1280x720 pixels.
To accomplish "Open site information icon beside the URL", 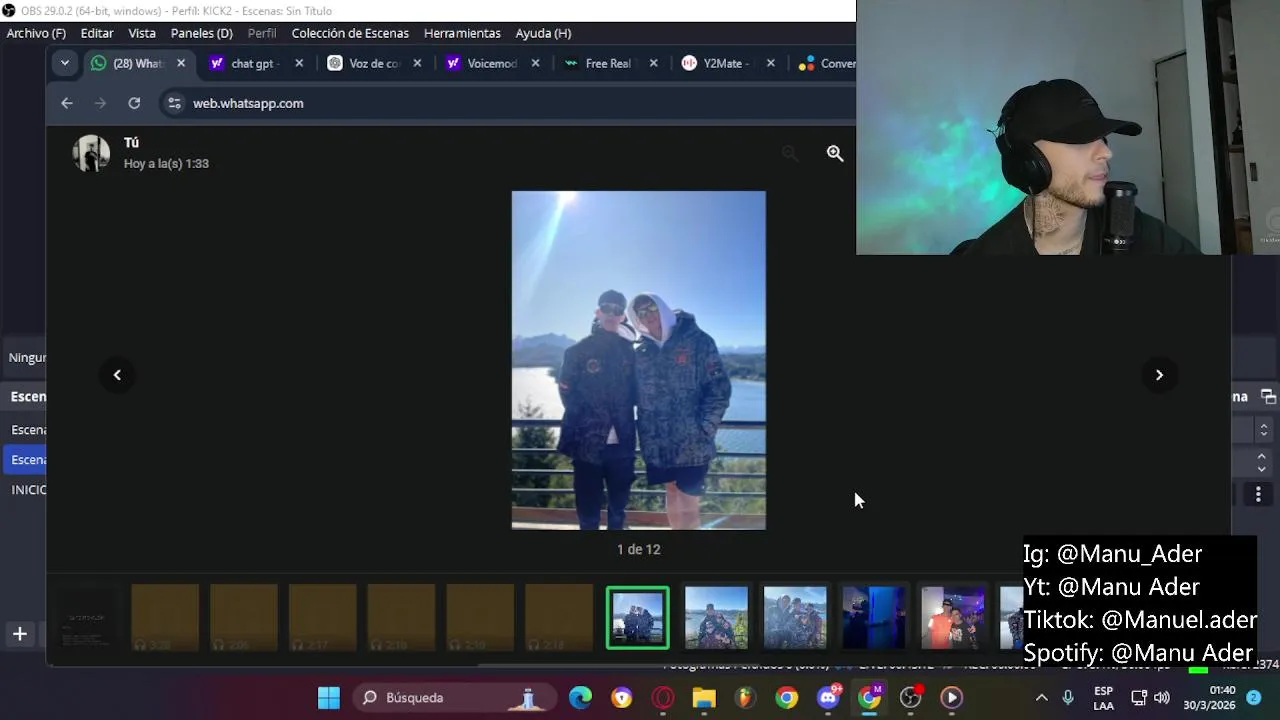I will tap(174, 103).
